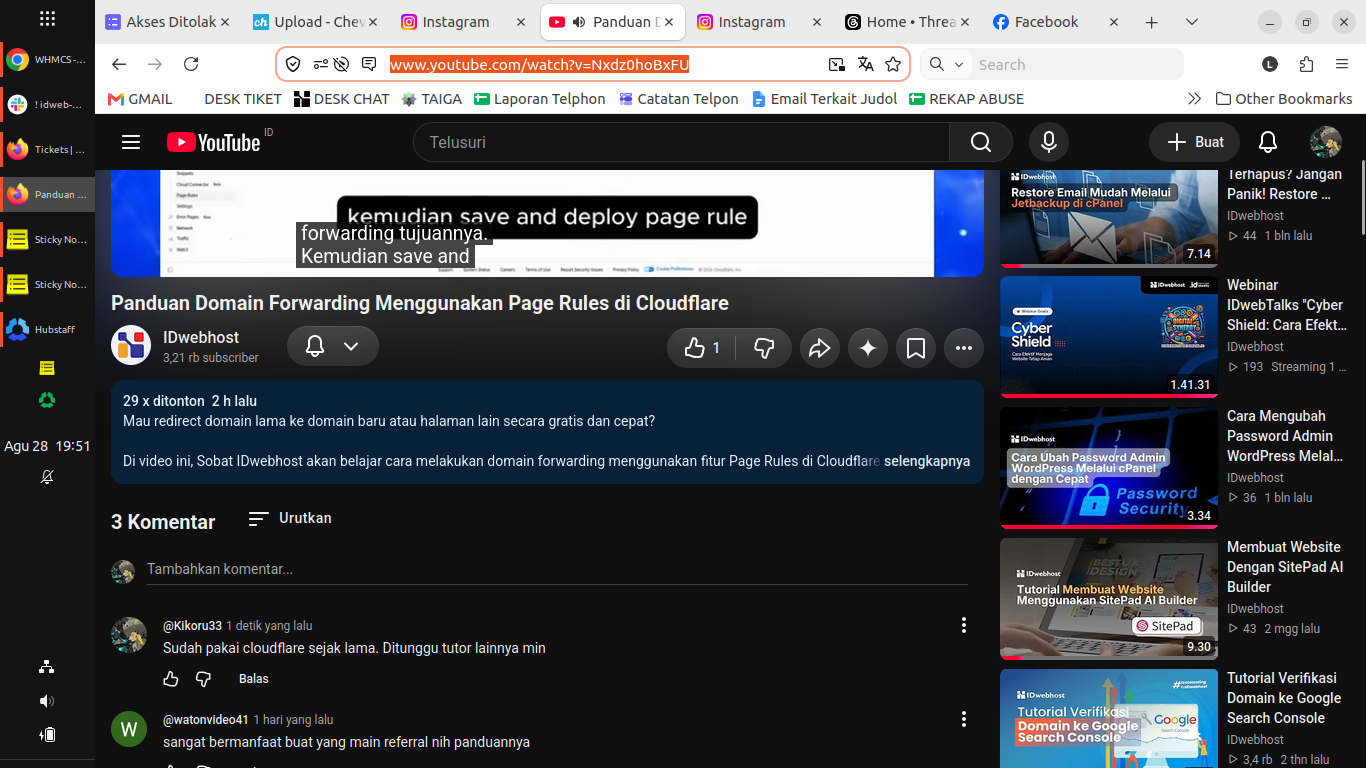Dislike the comment by @Kikoru33

click(203, 679)
